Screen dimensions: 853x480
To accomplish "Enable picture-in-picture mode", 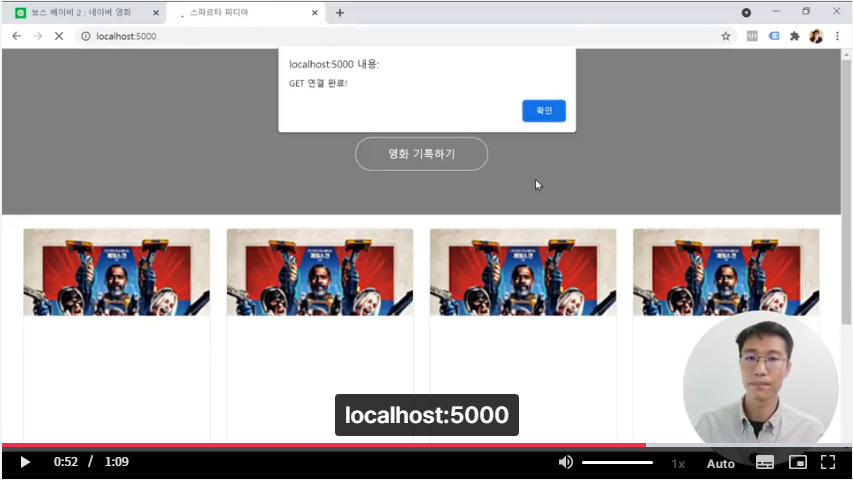I will 798,462.
